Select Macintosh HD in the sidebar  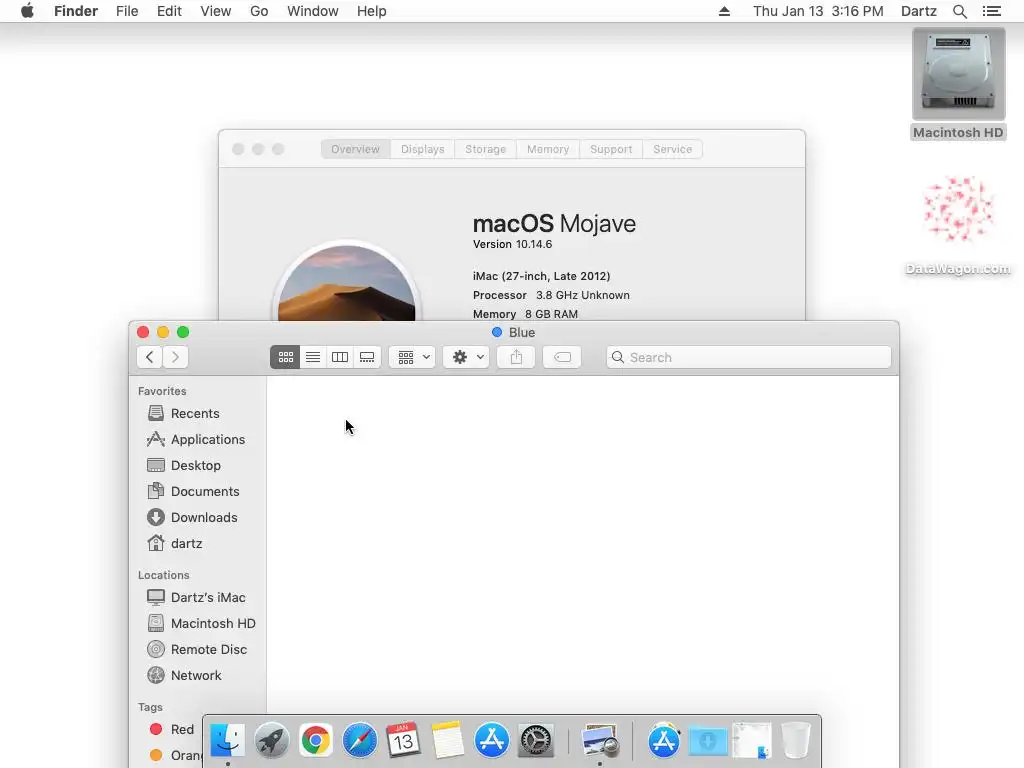click(x=199, y=624)
